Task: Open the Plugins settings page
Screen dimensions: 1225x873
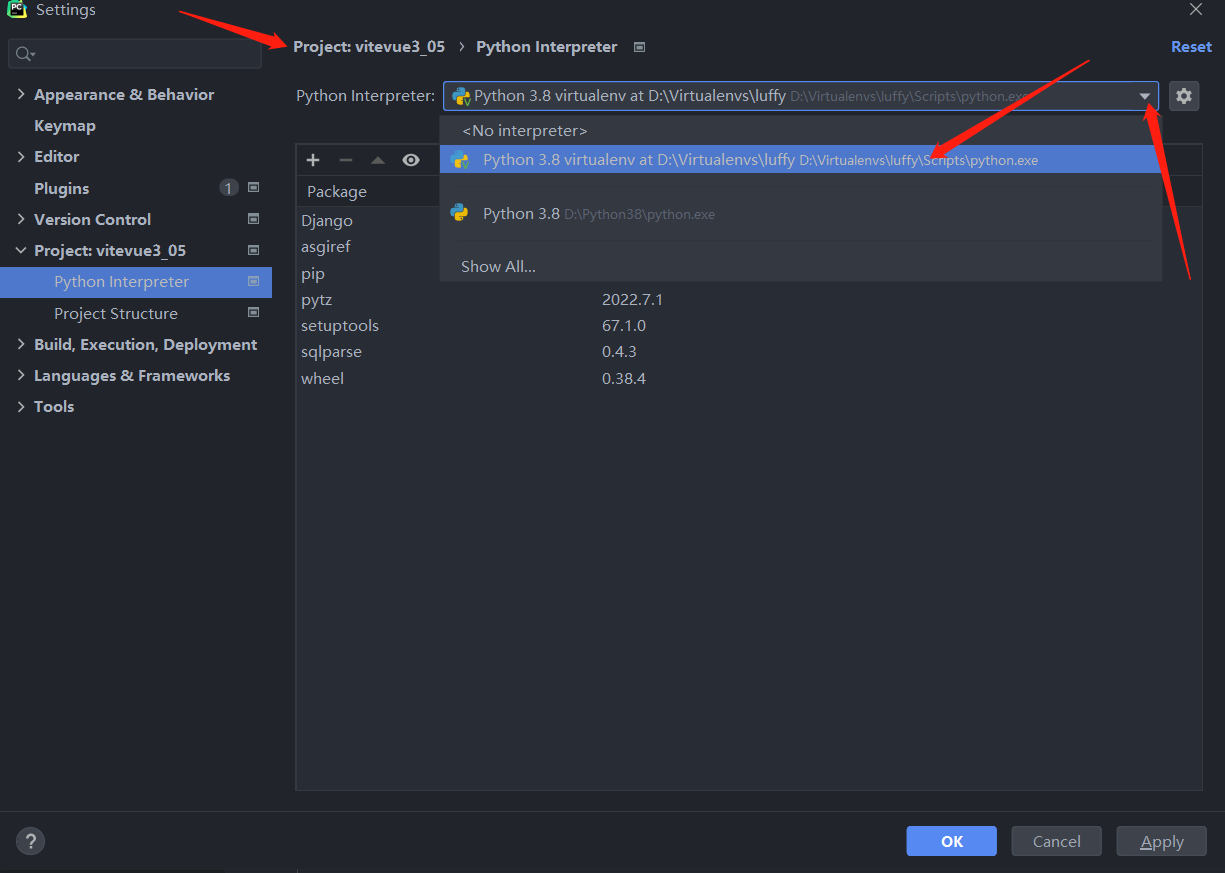Action: click(x=61, y=188)
